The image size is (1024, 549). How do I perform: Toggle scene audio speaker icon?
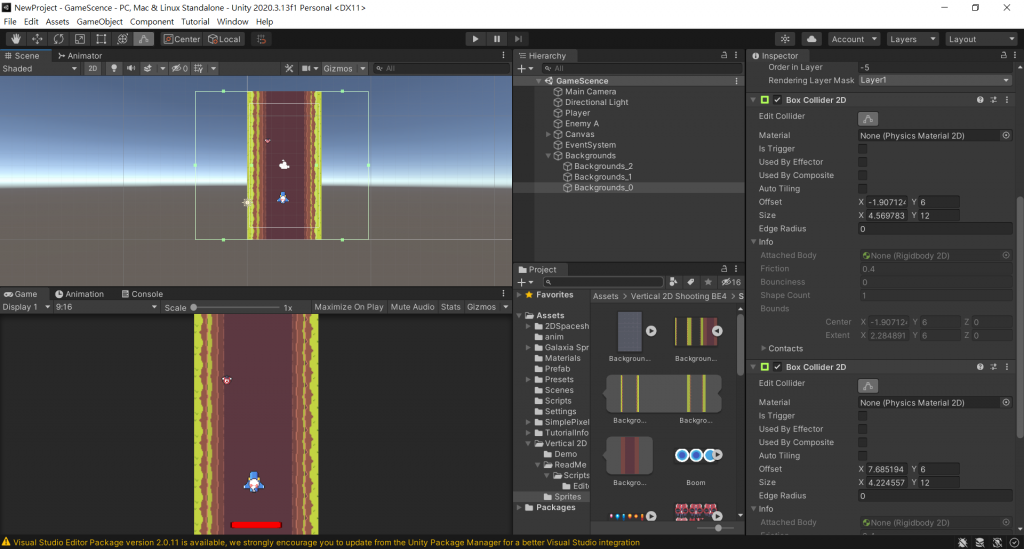(131, 69)
